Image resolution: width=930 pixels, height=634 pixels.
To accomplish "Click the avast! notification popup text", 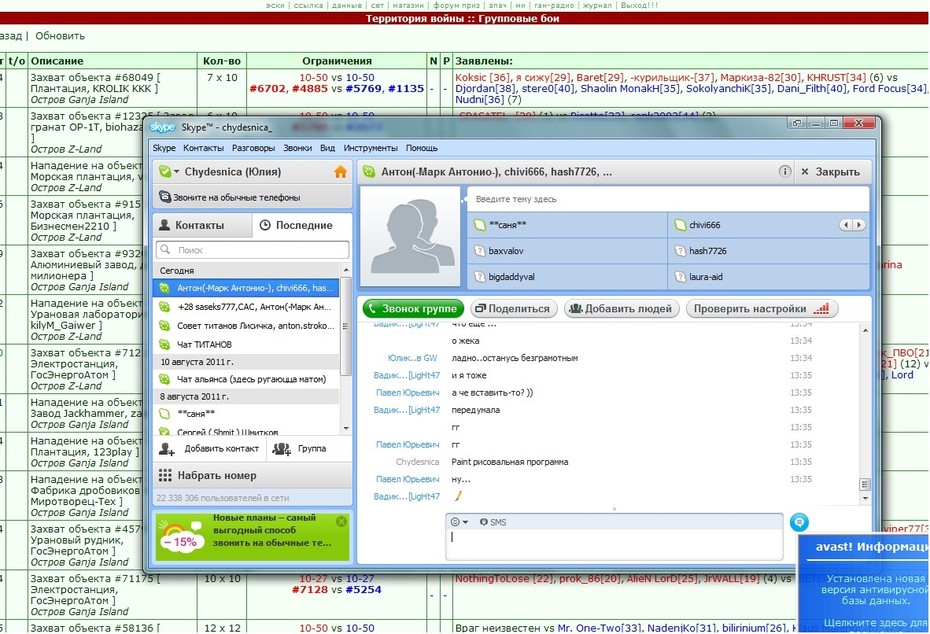I will point(875,590).
